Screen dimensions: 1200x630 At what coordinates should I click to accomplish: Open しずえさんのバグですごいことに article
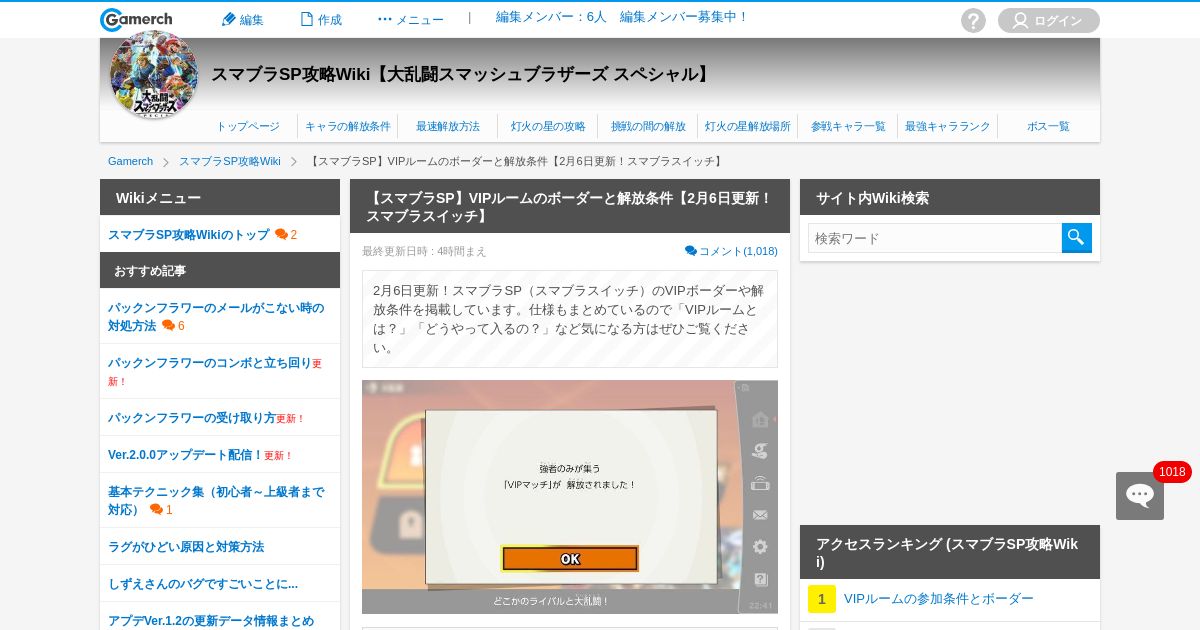pyautogui.click(x=203, y=584)
